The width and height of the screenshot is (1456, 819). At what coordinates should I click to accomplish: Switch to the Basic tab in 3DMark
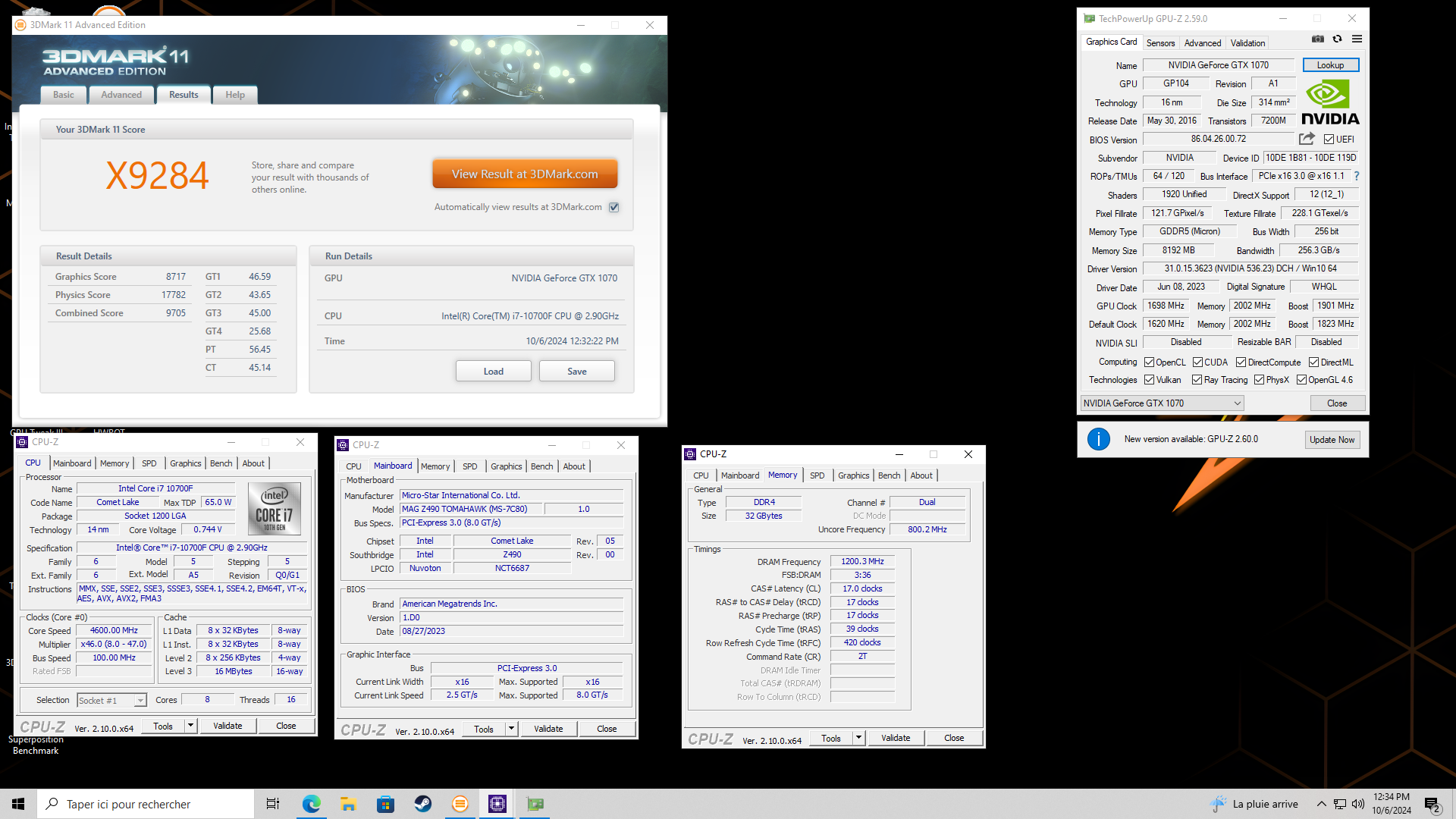click(64, 95)
